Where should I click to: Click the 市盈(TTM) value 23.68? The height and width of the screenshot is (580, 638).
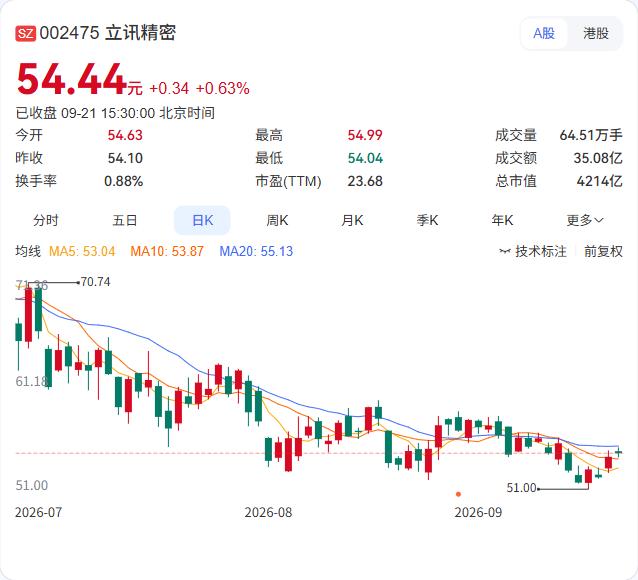[365, 181]
